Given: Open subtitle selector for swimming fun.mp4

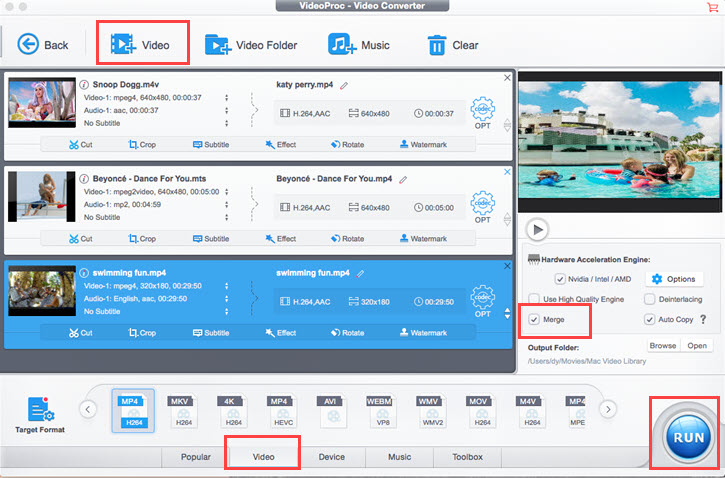Looking at the screenshot, I should [227, 312].
